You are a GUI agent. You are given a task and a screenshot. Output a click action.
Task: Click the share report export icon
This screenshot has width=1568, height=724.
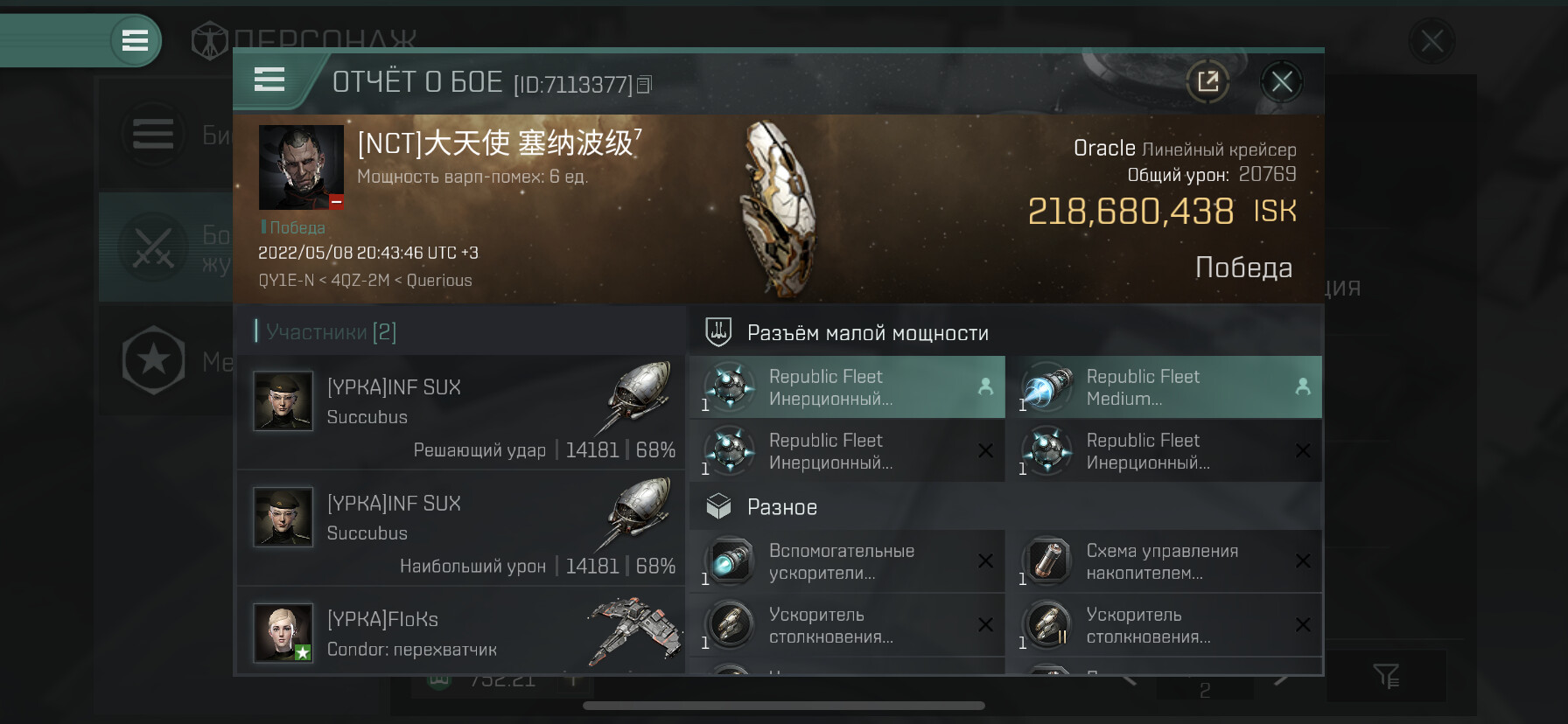(1207, 82)
